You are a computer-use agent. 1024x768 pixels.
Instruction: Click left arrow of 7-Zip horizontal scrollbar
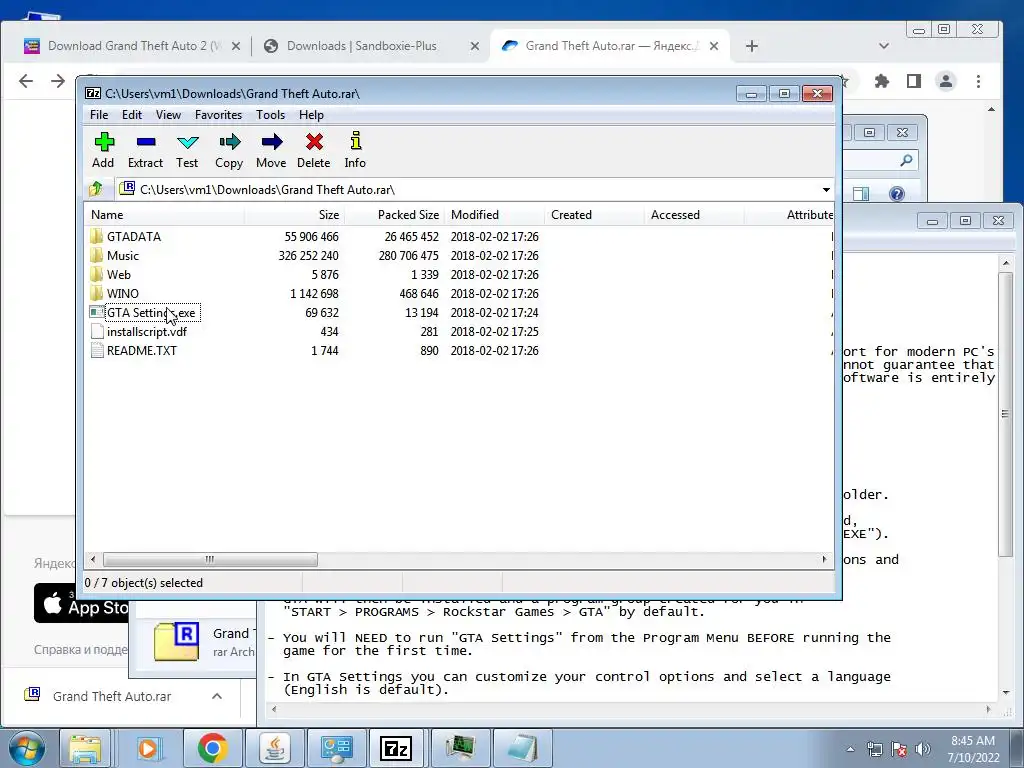(93, 560)
